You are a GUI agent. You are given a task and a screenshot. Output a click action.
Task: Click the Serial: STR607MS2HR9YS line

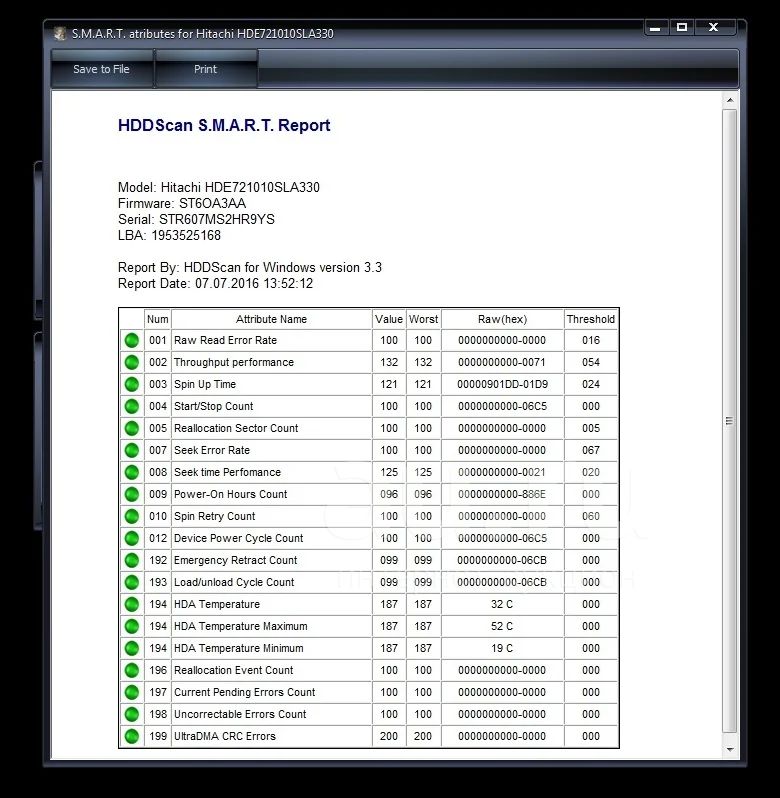tap(196, 219)
